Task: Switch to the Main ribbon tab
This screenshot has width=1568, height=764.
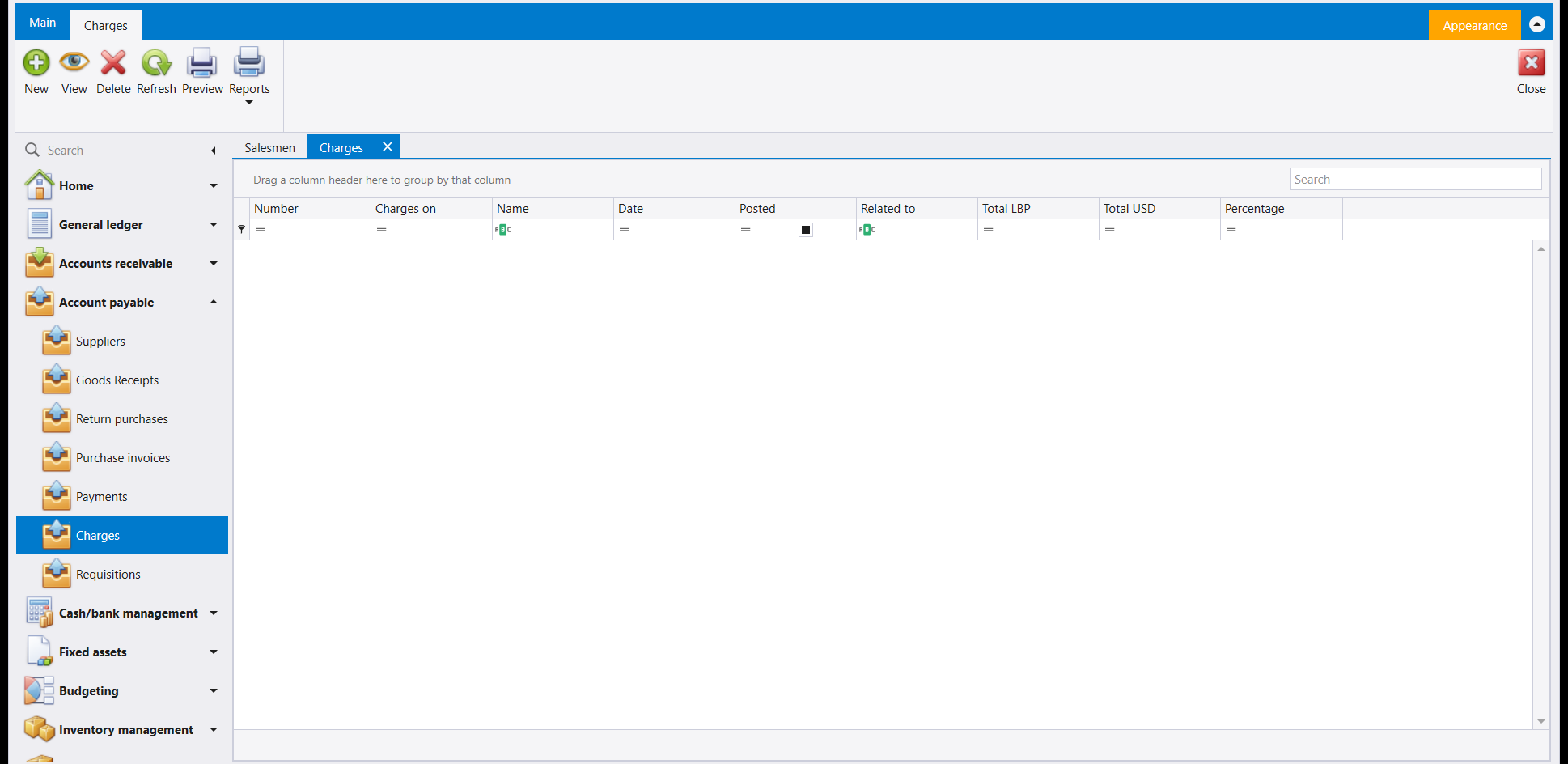Action: click(42, 23)
